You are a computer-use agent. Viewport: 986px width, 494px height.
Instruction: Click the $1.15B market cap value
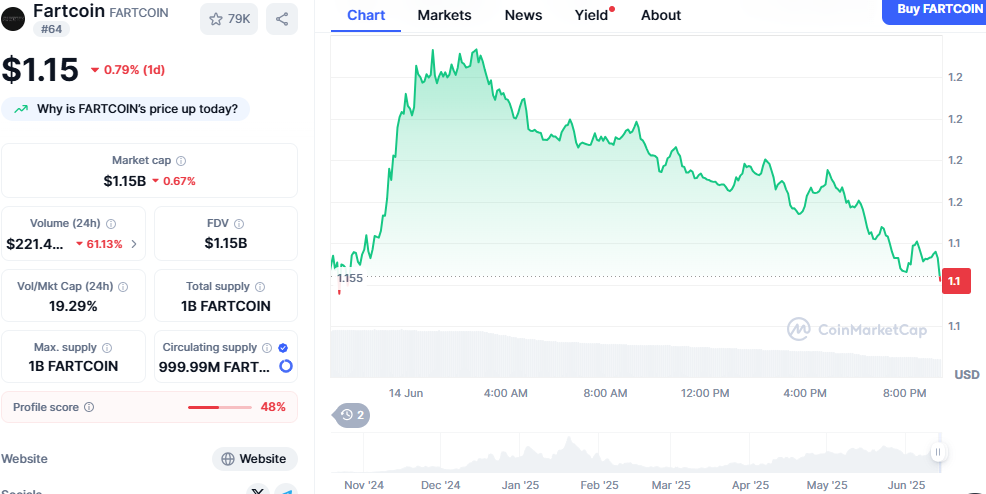click(125, 181)
